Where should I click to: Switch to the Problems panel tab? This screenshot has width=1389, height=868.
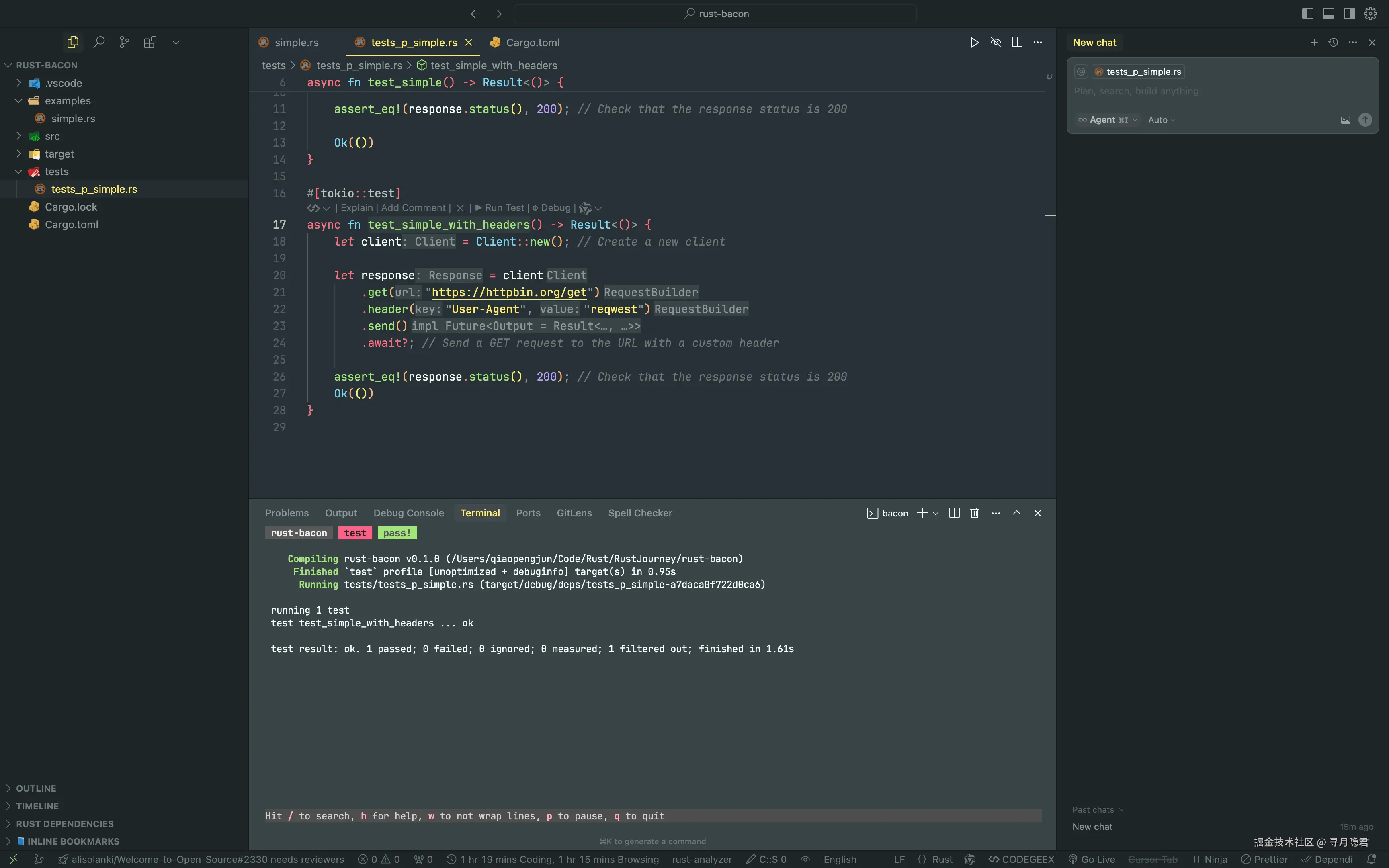287,513
